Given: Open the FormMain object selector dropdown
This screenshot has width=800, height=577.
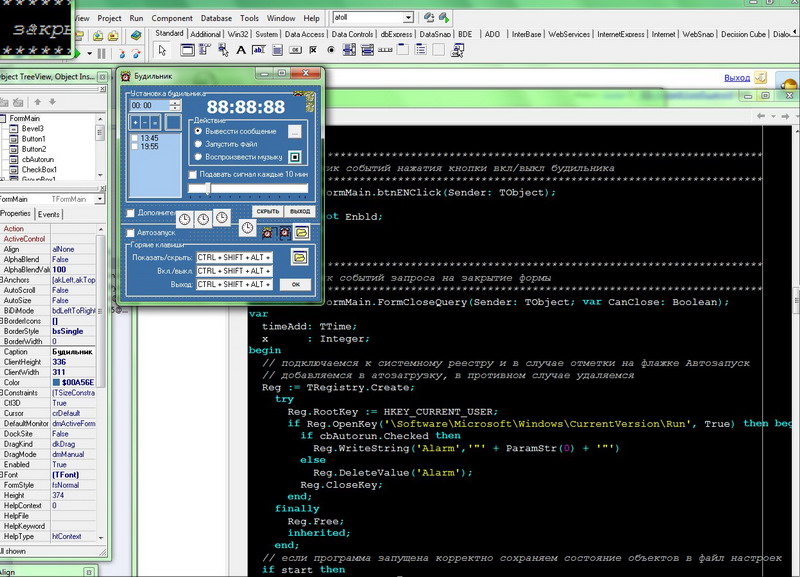Looking at the screenshot, I should (x=99, y=199).
